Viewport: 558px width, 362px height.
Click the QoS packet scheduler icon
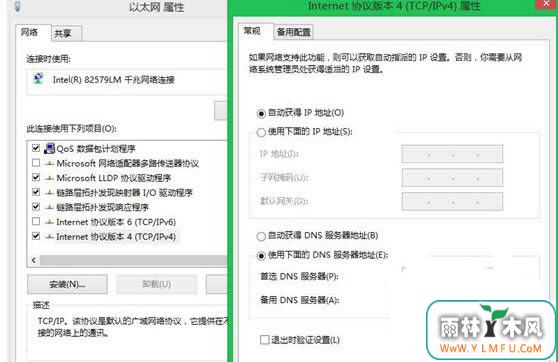[49, 148]
